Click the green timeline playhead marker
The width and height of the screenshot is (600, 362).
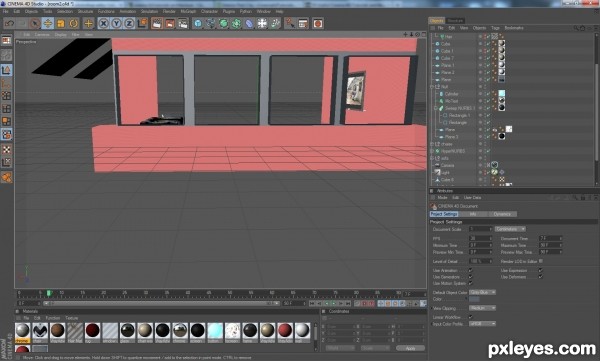point(49,294)
